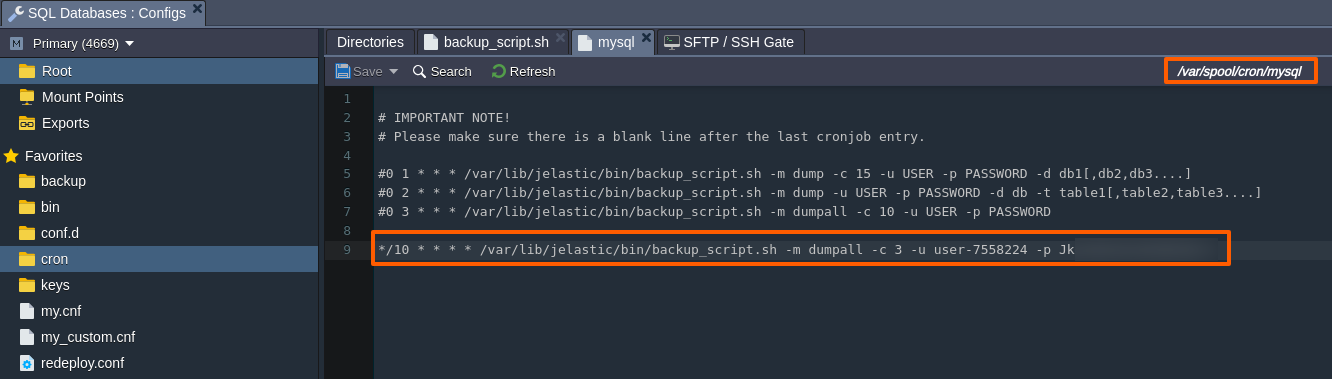
Task: Open the bin favorites folder
Action: 50,207
